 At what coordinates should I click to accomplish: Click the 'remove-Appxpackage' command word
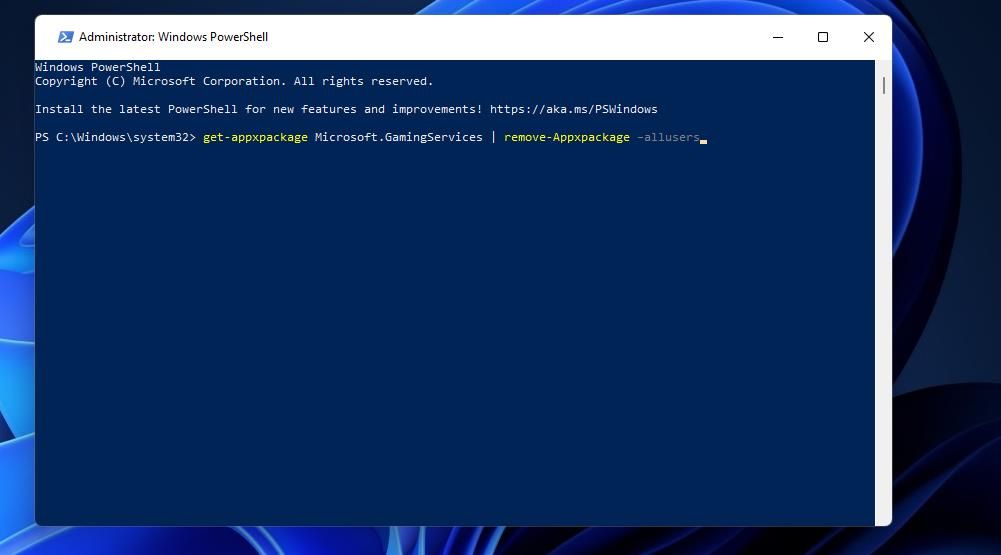567,137
